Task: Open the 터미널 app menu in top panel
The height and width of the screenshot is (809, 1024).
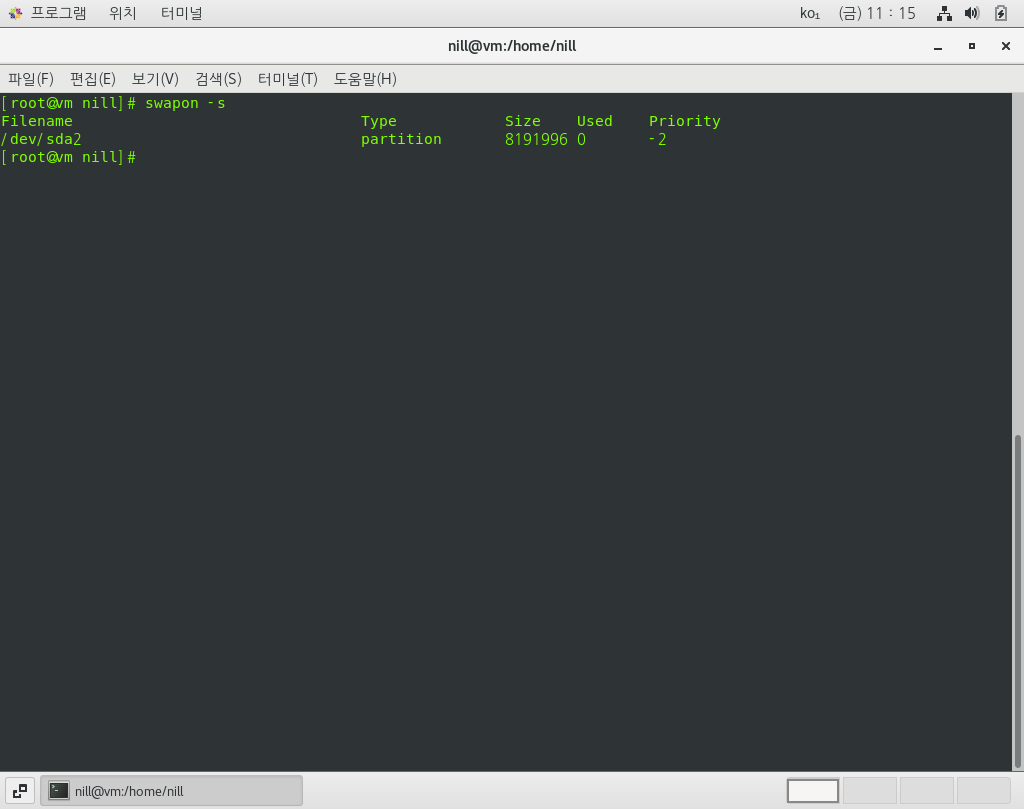Action: pos(182,13)
